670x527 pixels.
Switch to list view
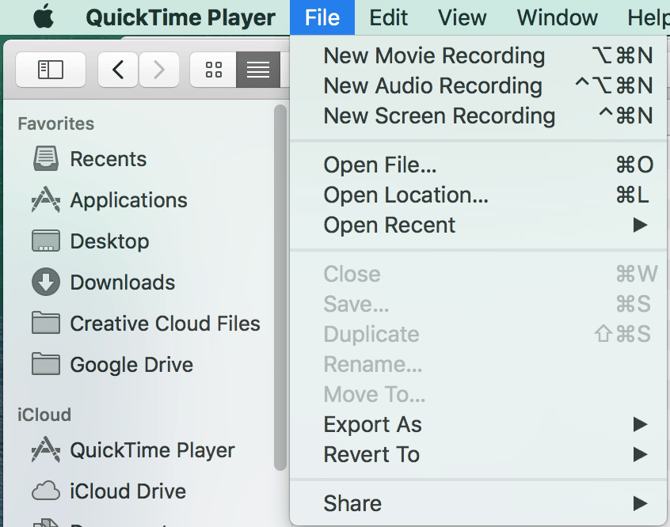258,70
